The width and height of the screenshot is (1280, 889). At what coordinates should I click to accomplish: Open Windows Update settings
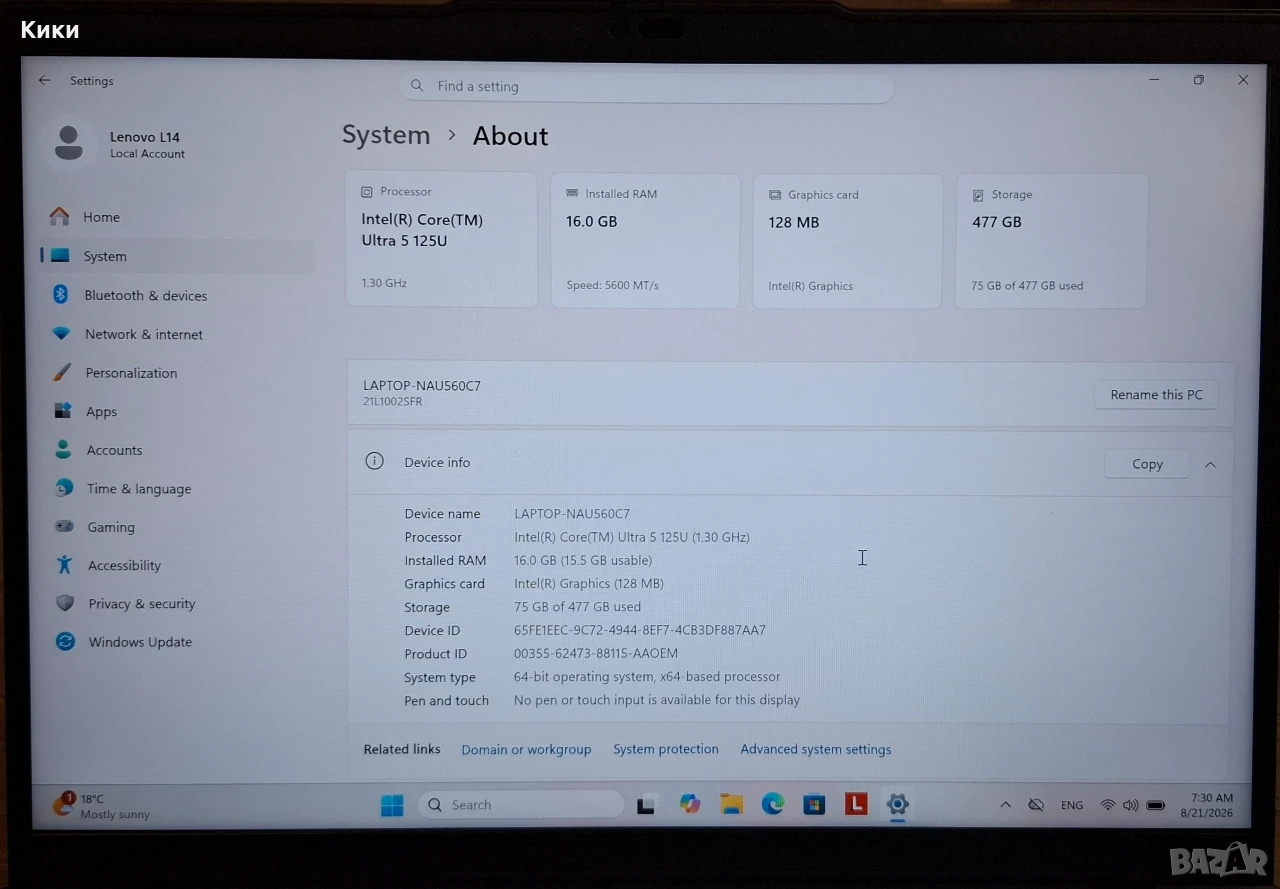[x=178, y=642]
